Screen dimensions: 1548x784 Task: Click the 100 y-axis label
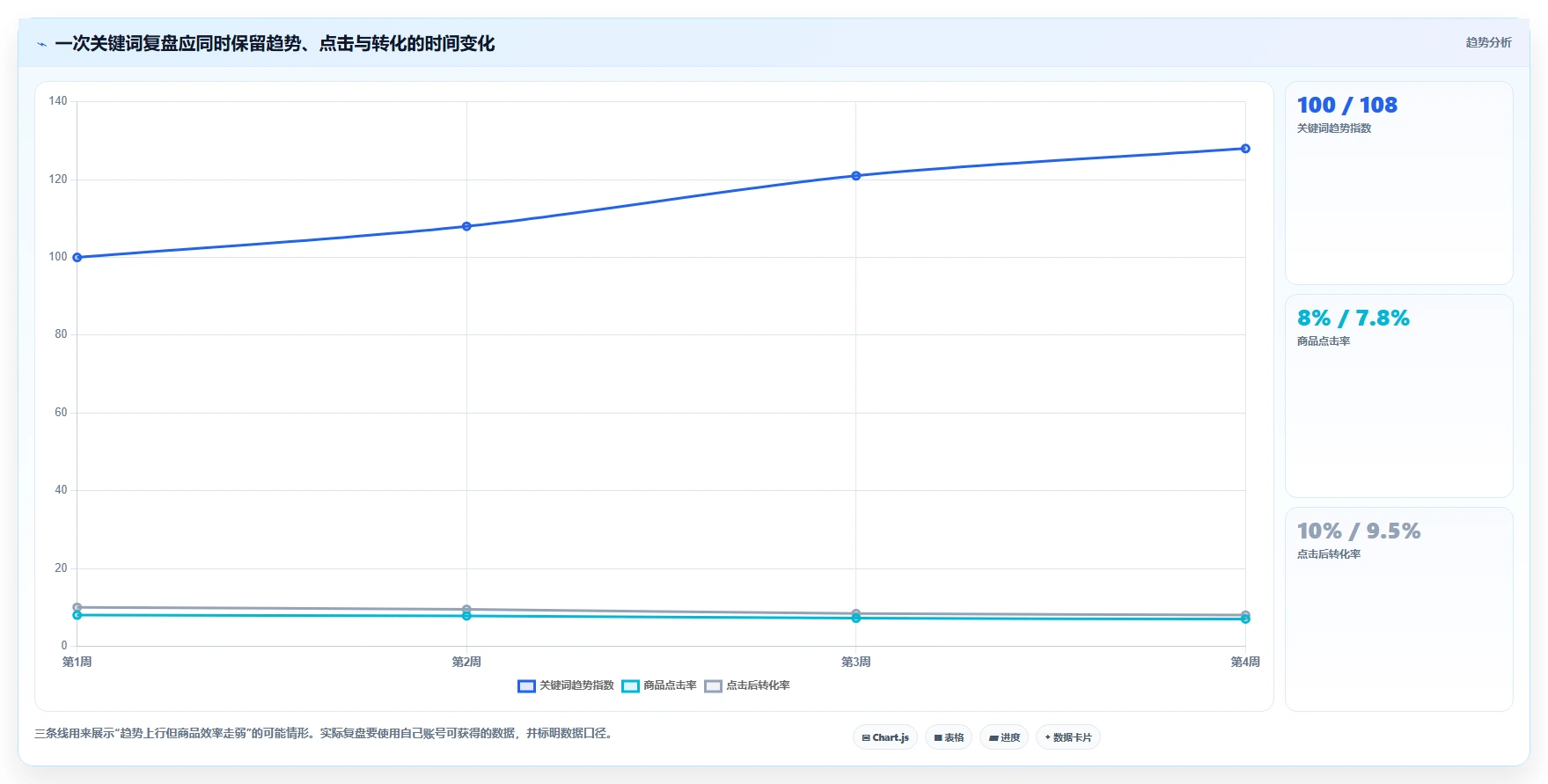click(58, 257)
